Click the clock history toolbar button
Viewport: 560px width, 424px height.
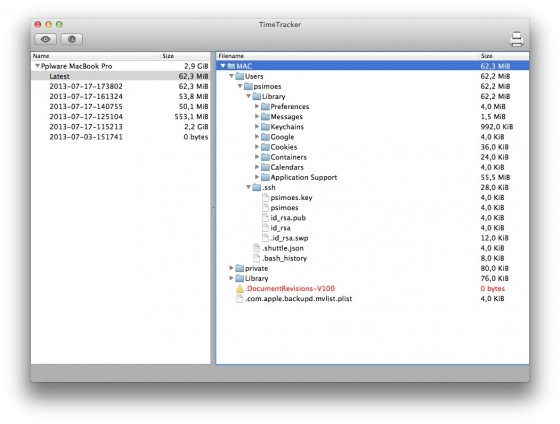(72, 39)
